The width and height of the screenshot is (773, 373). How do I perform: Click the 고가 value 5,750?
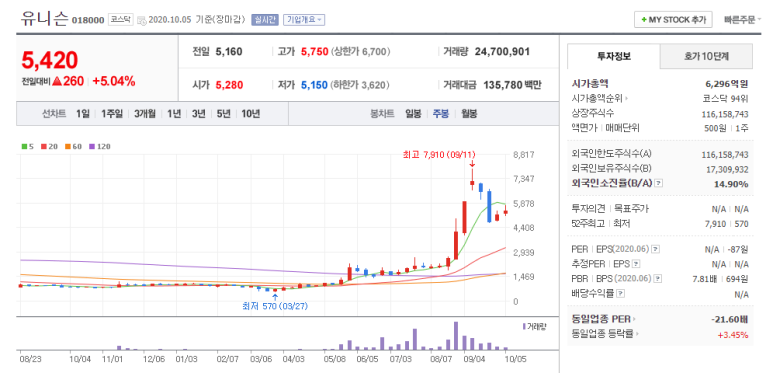click(x=315, y=51)
